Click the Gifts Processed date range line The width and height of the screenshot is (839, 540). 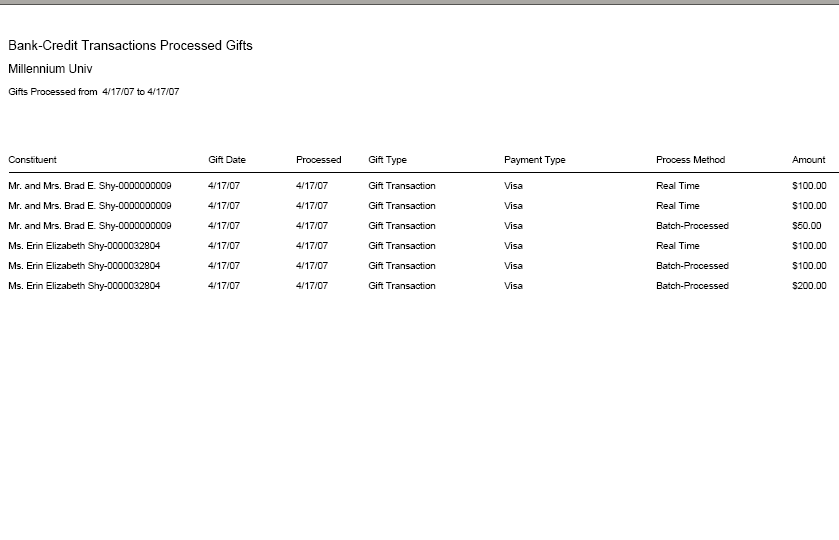(94, 92)
